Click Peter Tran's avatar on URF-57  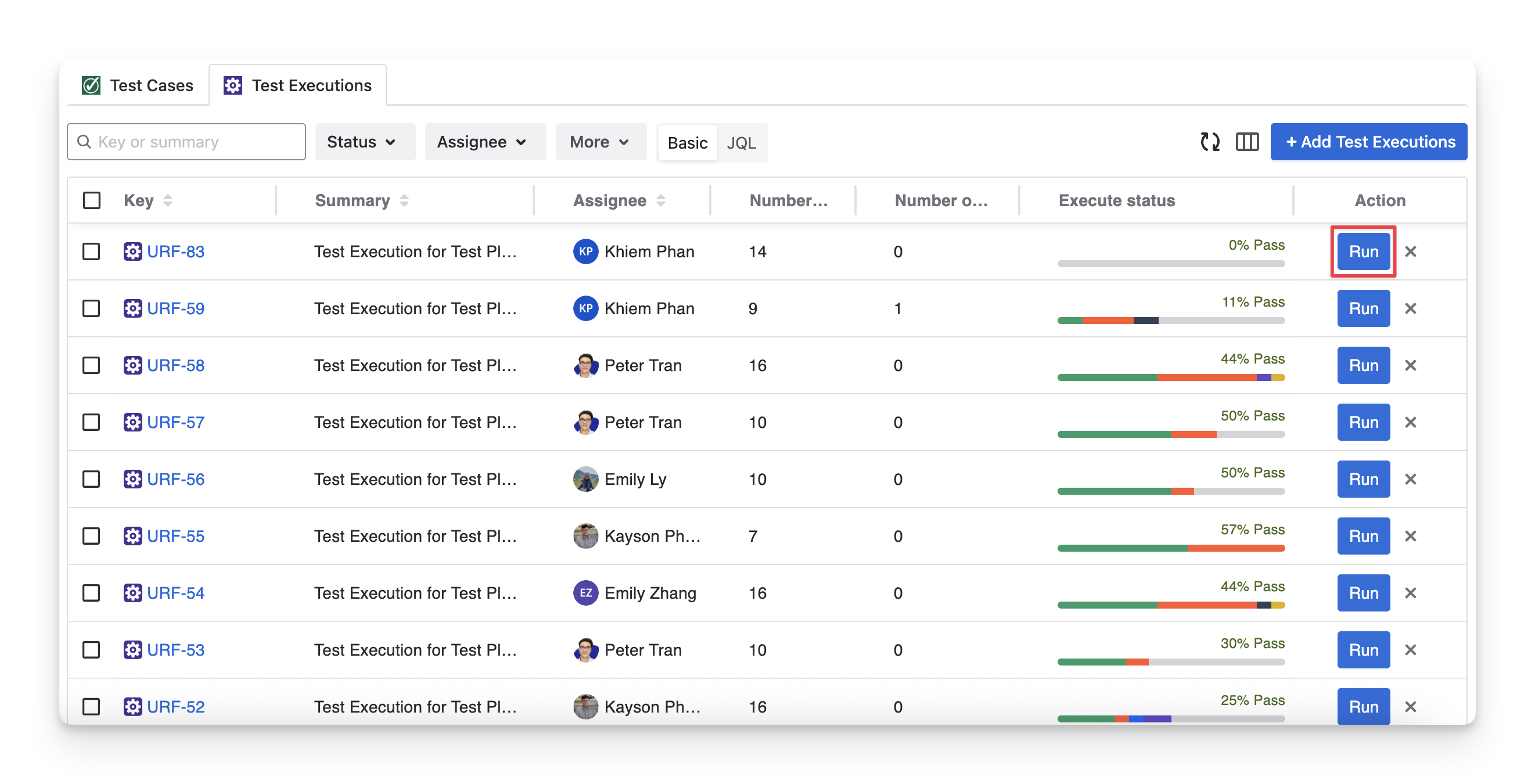[585, 422]
